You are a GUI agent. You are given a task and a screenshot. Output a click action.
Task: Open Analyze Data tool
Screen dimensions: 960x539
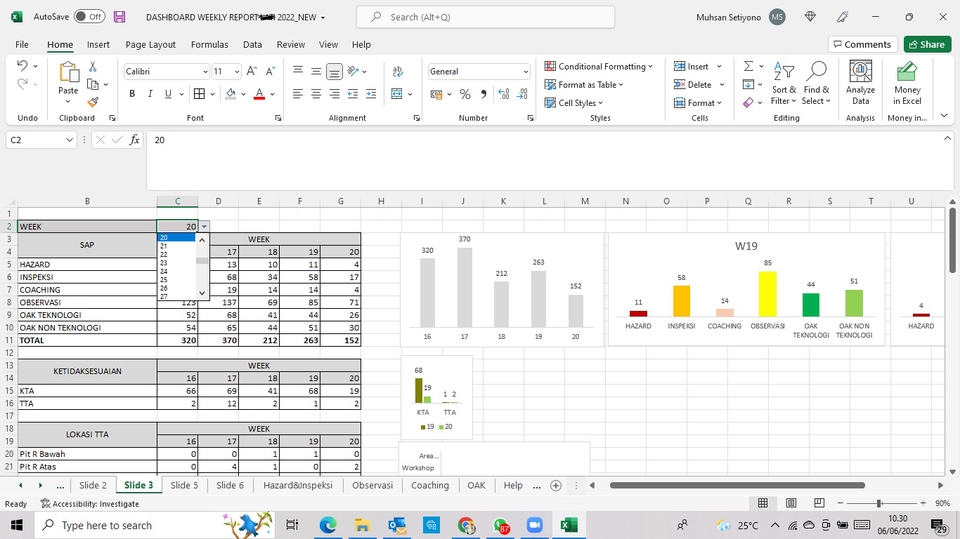(860, 83)
